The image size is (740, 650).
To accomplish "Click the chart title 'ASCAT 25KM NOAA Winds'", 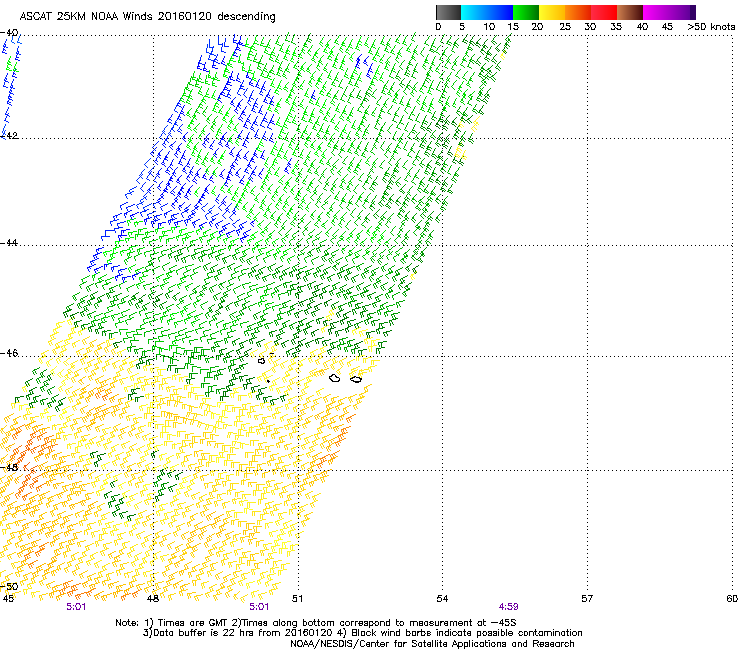I will (87, 17).
